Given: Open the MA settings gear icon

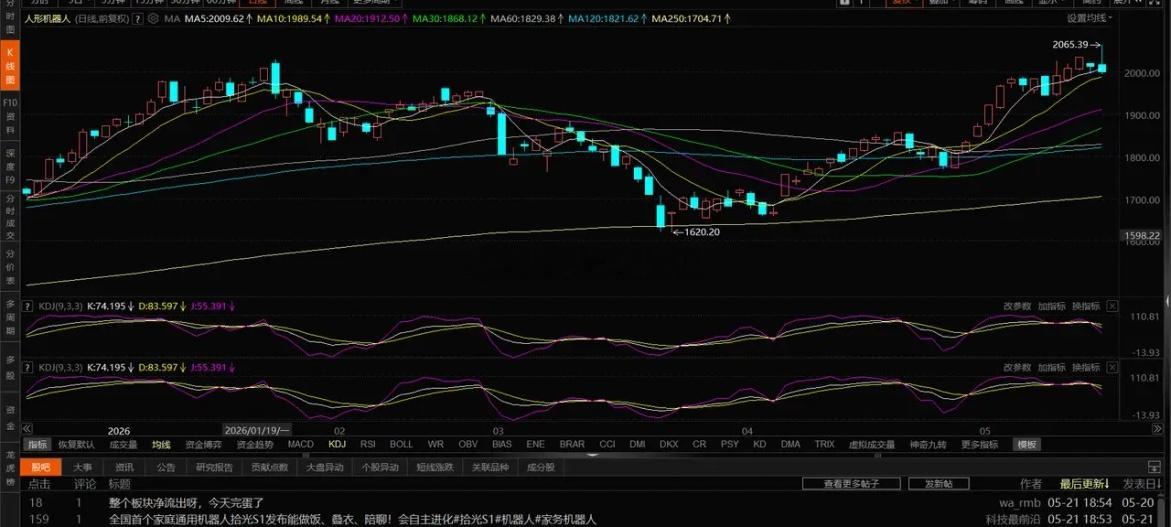Looking at the screenshot, I should pos(154,19).
